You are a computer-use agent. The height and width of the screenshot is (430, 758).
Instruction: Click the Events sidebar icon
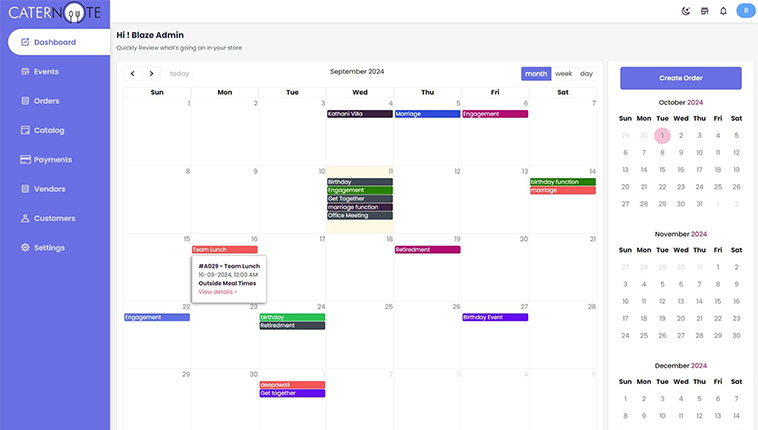(25, 72)
